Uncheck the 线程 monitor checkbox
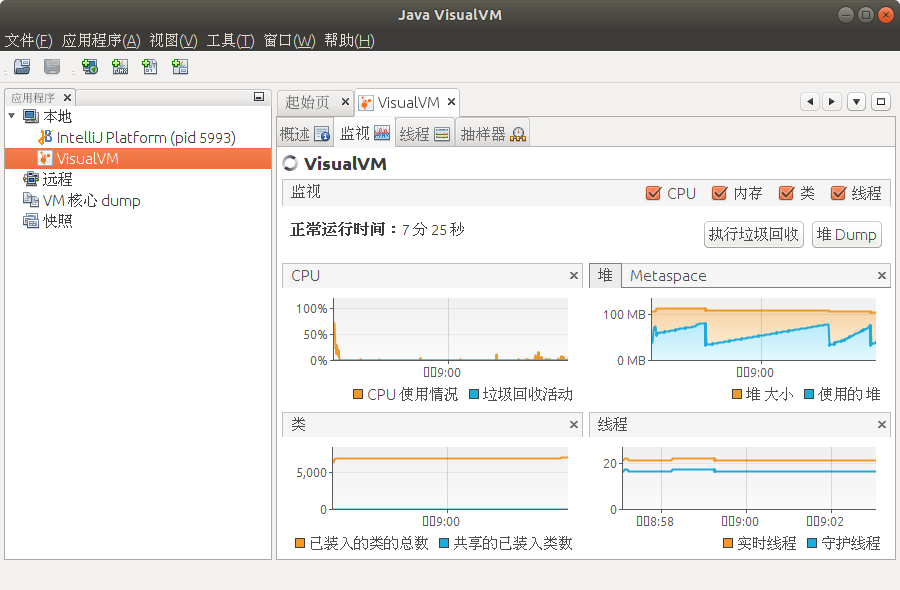 point(839,193)
